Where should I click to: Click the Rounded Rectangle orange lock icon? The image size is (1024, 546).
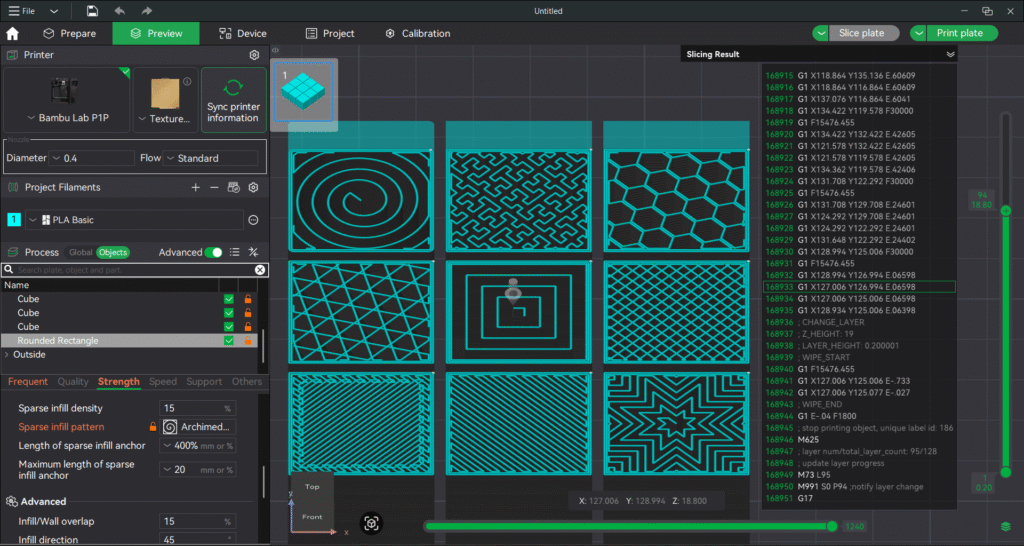(x=248, y=340)
